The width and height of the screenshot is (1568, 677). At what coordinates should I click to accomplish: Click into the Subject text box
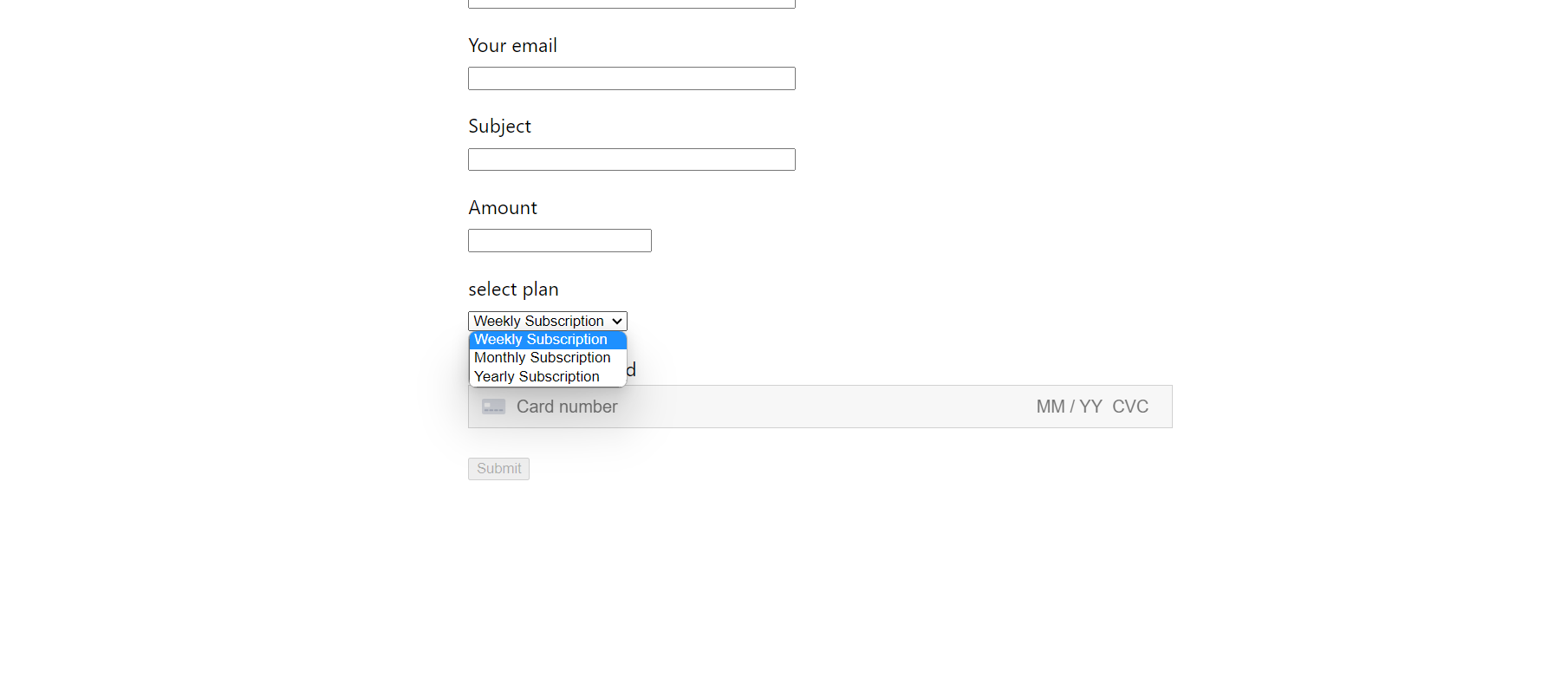tap(631, 159)
